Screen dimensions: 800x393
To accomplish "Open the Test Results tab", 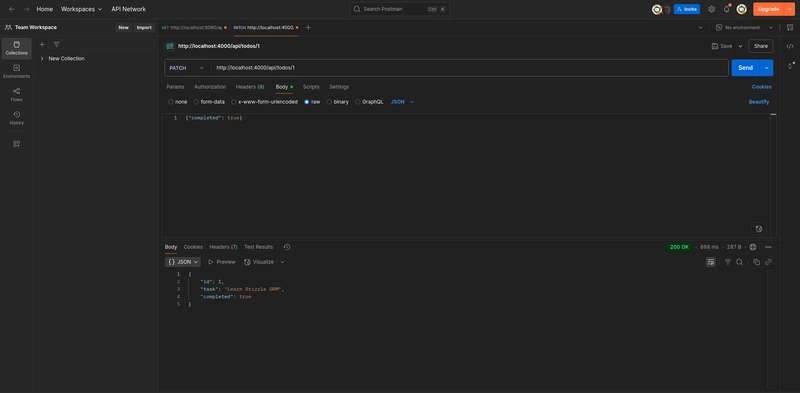I will point(259,247).
